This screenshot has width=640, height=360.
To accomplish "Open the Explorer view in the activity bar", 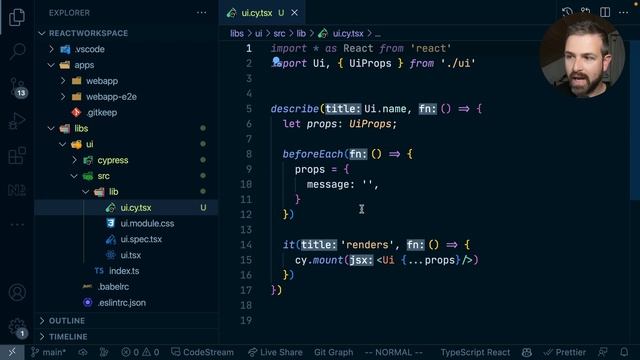I will click(17, 17).
